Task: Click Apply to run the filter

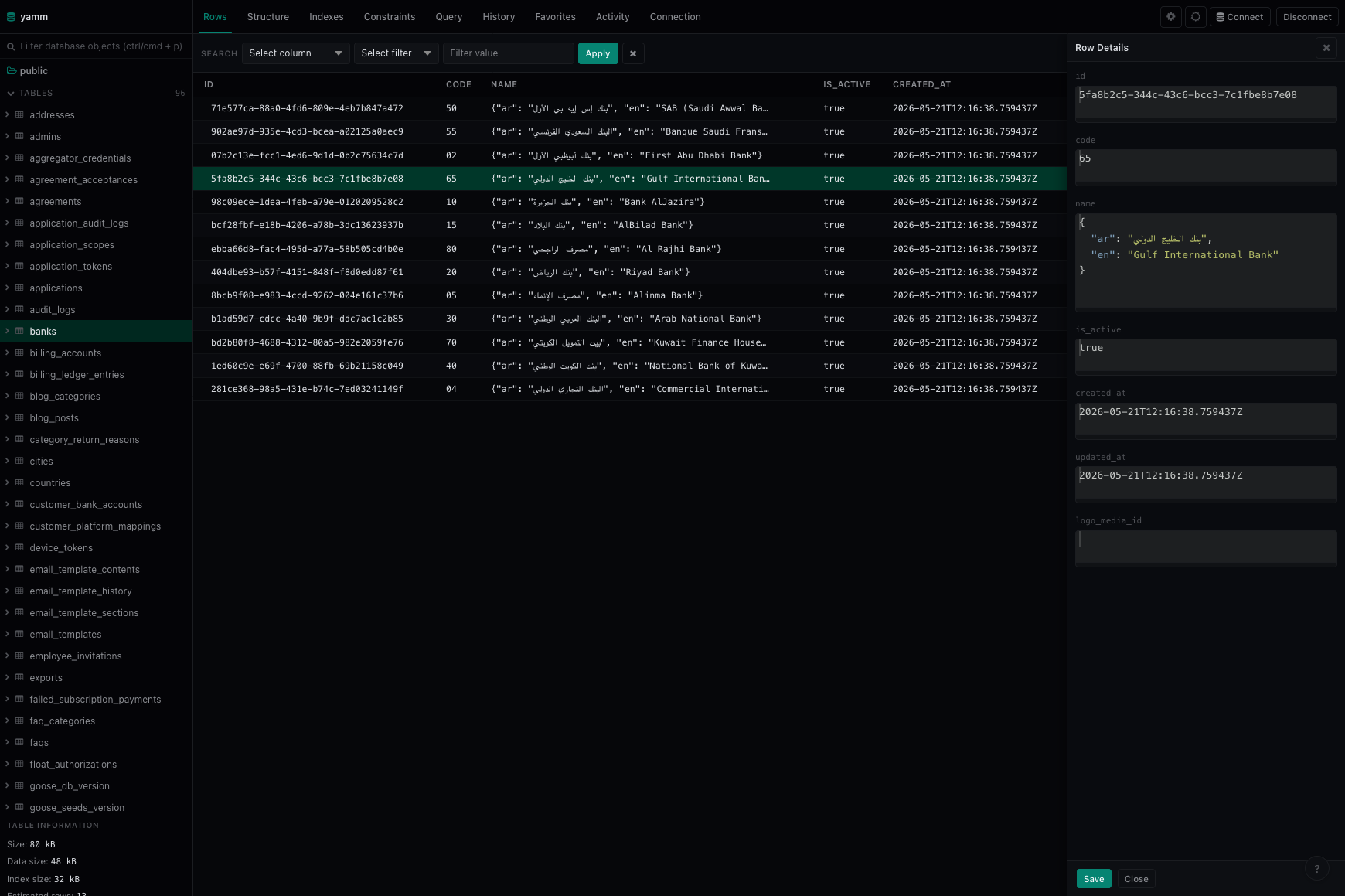Action: 598,53
